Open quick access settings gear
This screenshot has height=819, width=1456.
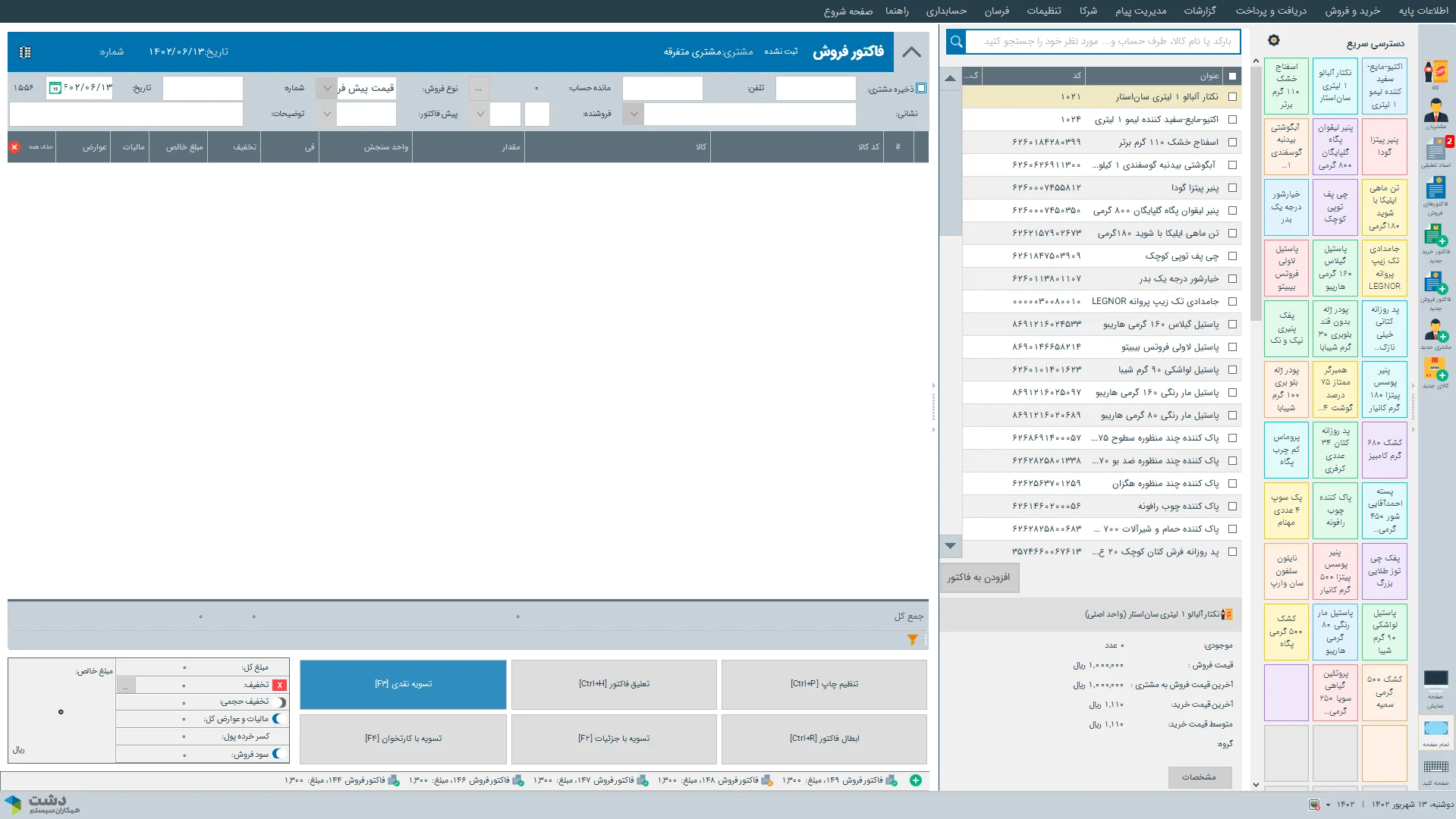[x=1274, y=40]
